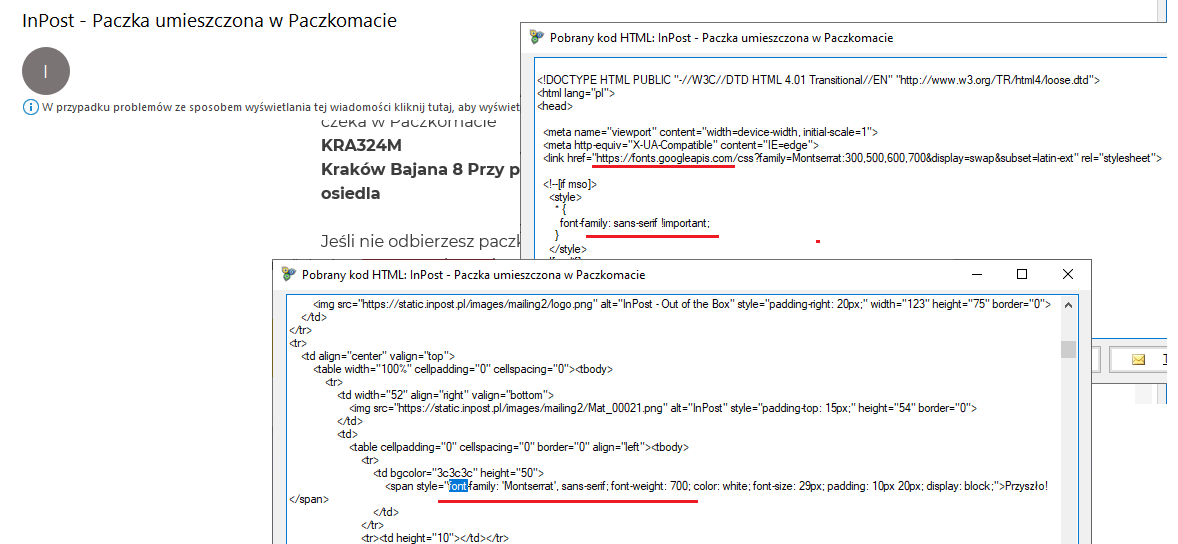Click 'Montserrat' in the span font-family style
The image size is (1178, 544).
[530, 486]
